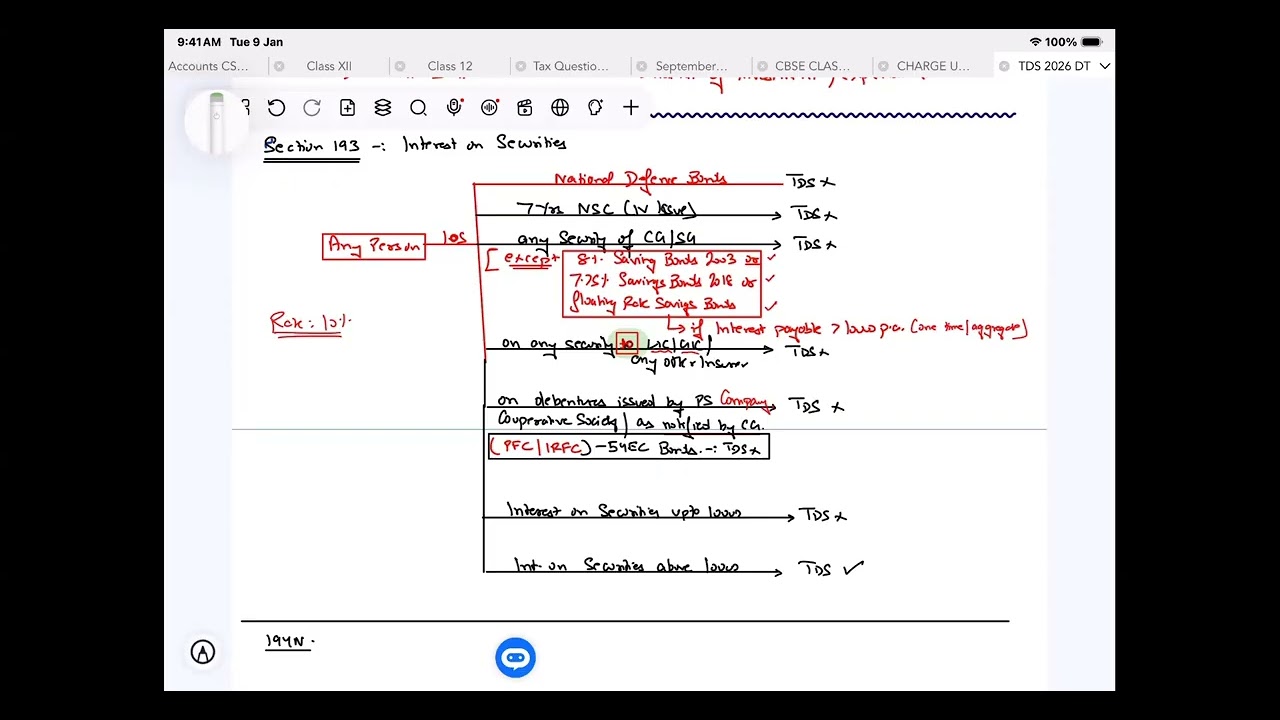The width and height of the screenshot is (1280, 720).
Task: Add a new page with the page-plus icon
Action: 347,108
